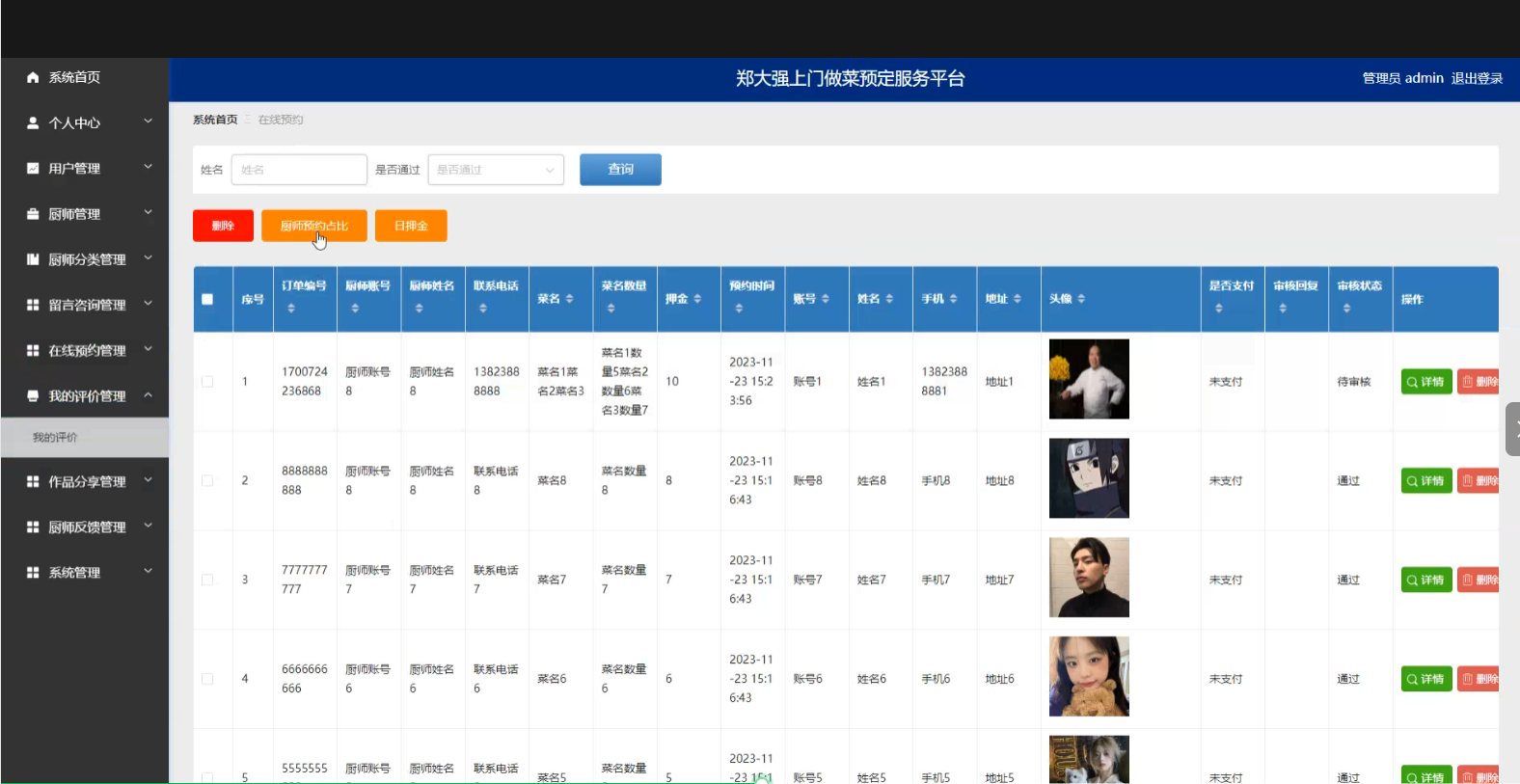The width and height of the screenshot is (1520, 784).
Task: Sort by 联系电话 column arrows
Action: (483, 308)
